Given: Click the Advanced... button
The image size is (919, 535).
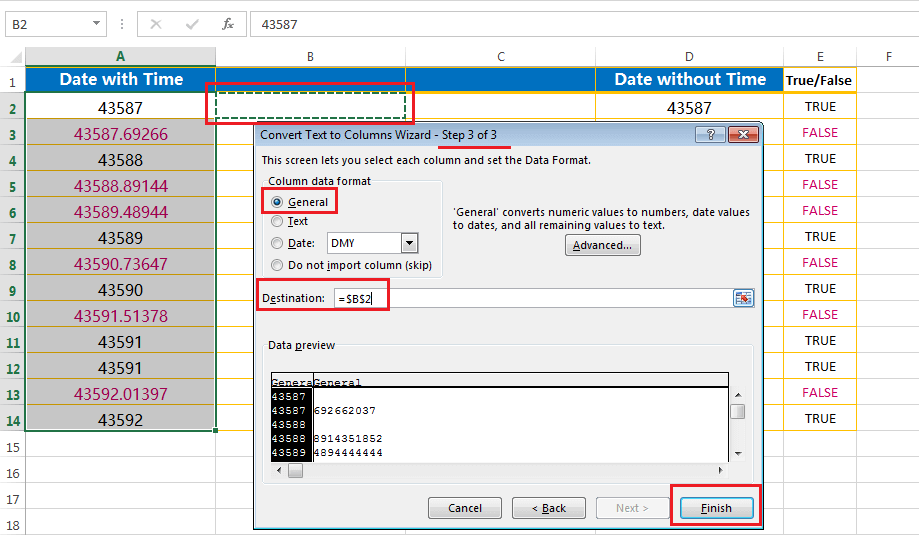Looking at the screenshot, I should 603,245.
